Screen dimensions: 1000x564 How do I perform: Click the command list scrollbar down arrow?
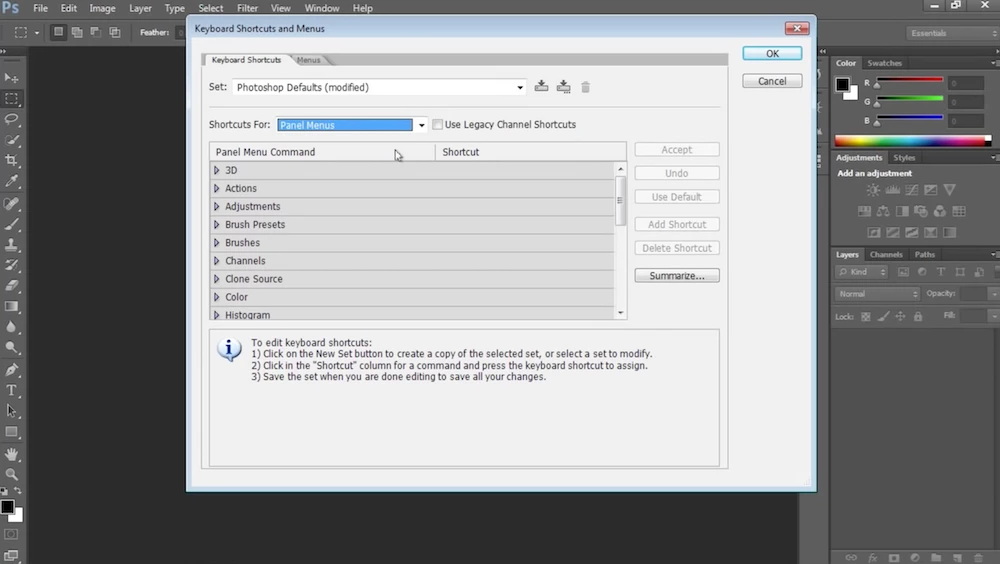click(x=621, y=313)
